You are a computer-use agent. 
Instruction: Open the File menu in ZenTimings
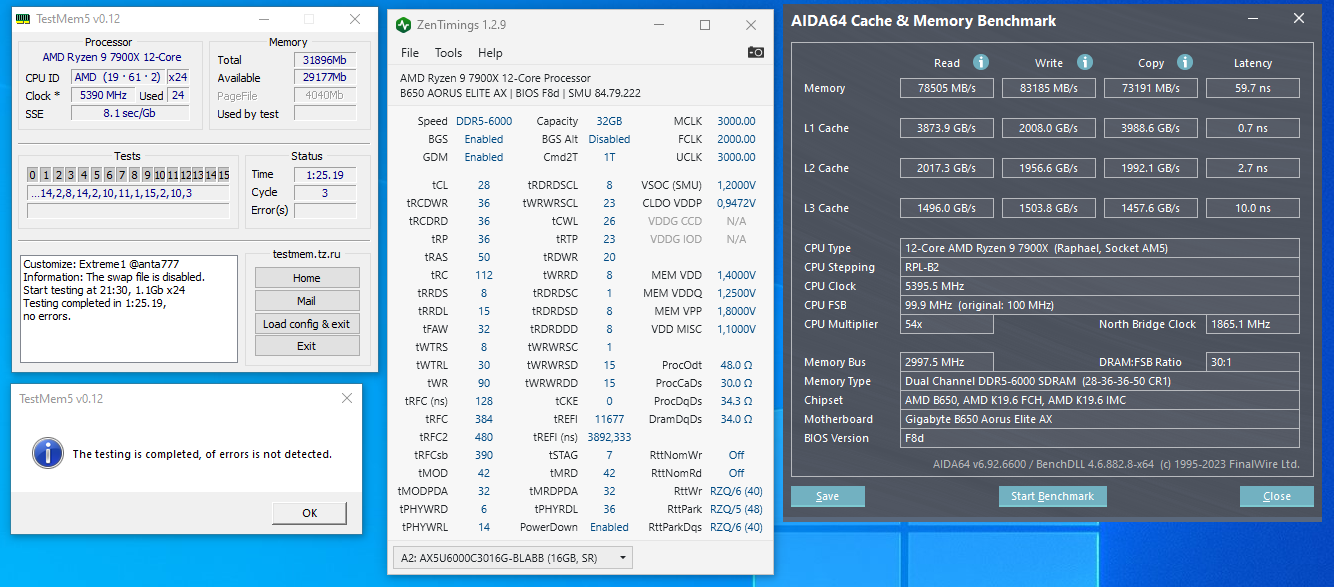click(x=410, y=53)
